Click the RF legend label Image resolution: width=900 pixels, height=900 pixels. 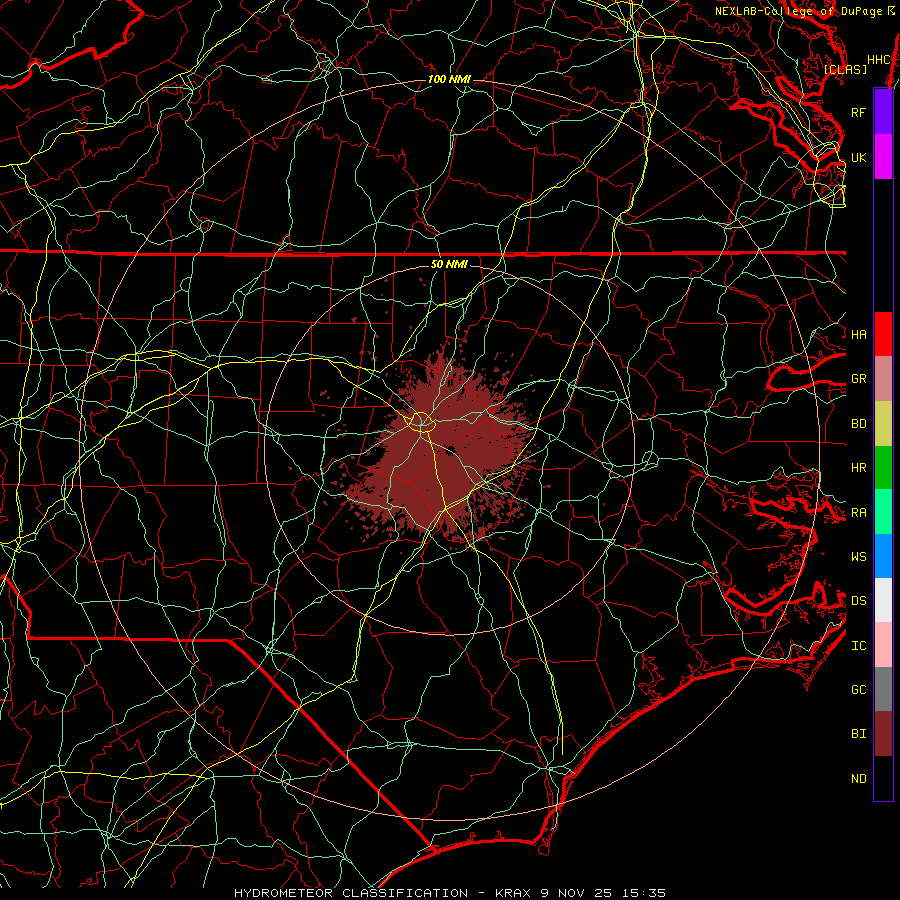point(858,112)
